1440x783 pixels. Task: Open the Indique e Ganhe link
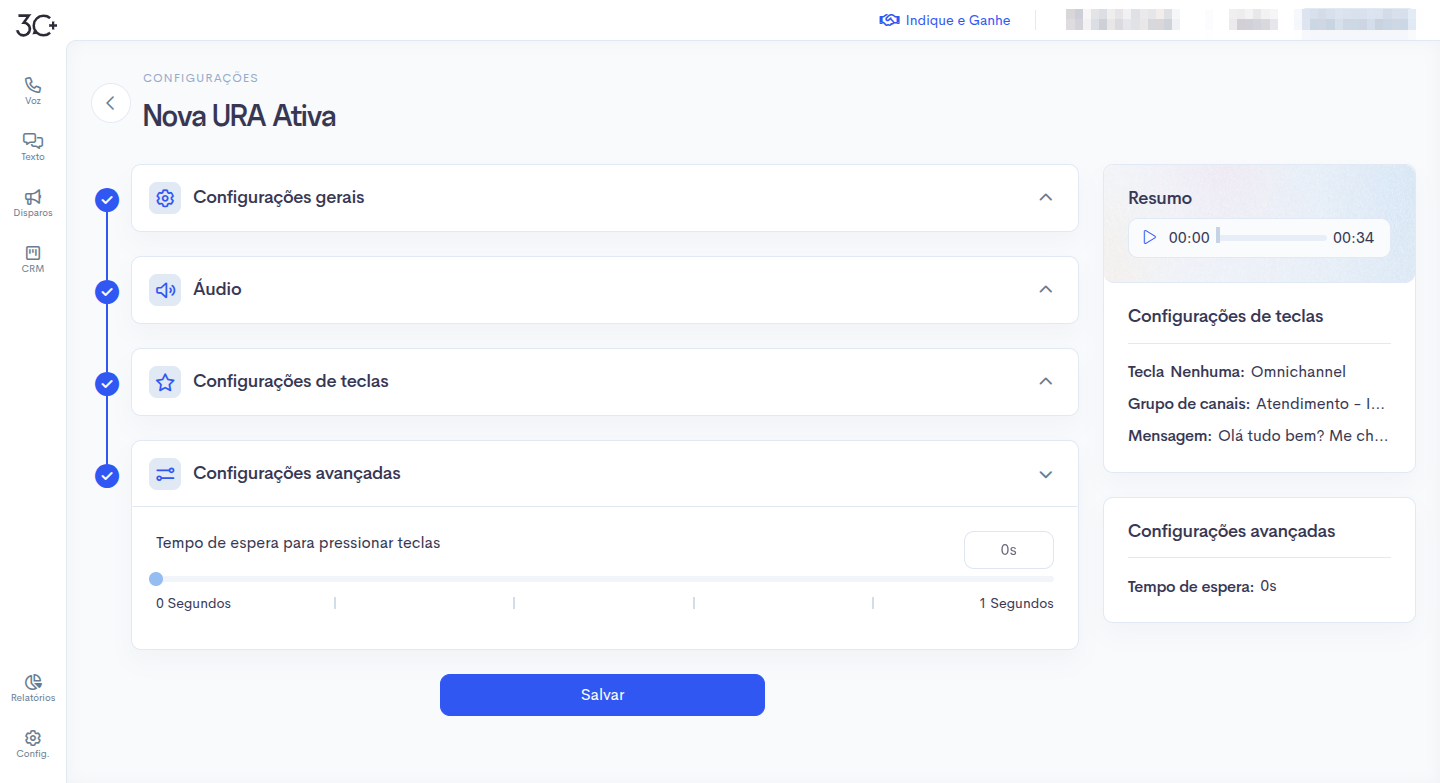945,20
